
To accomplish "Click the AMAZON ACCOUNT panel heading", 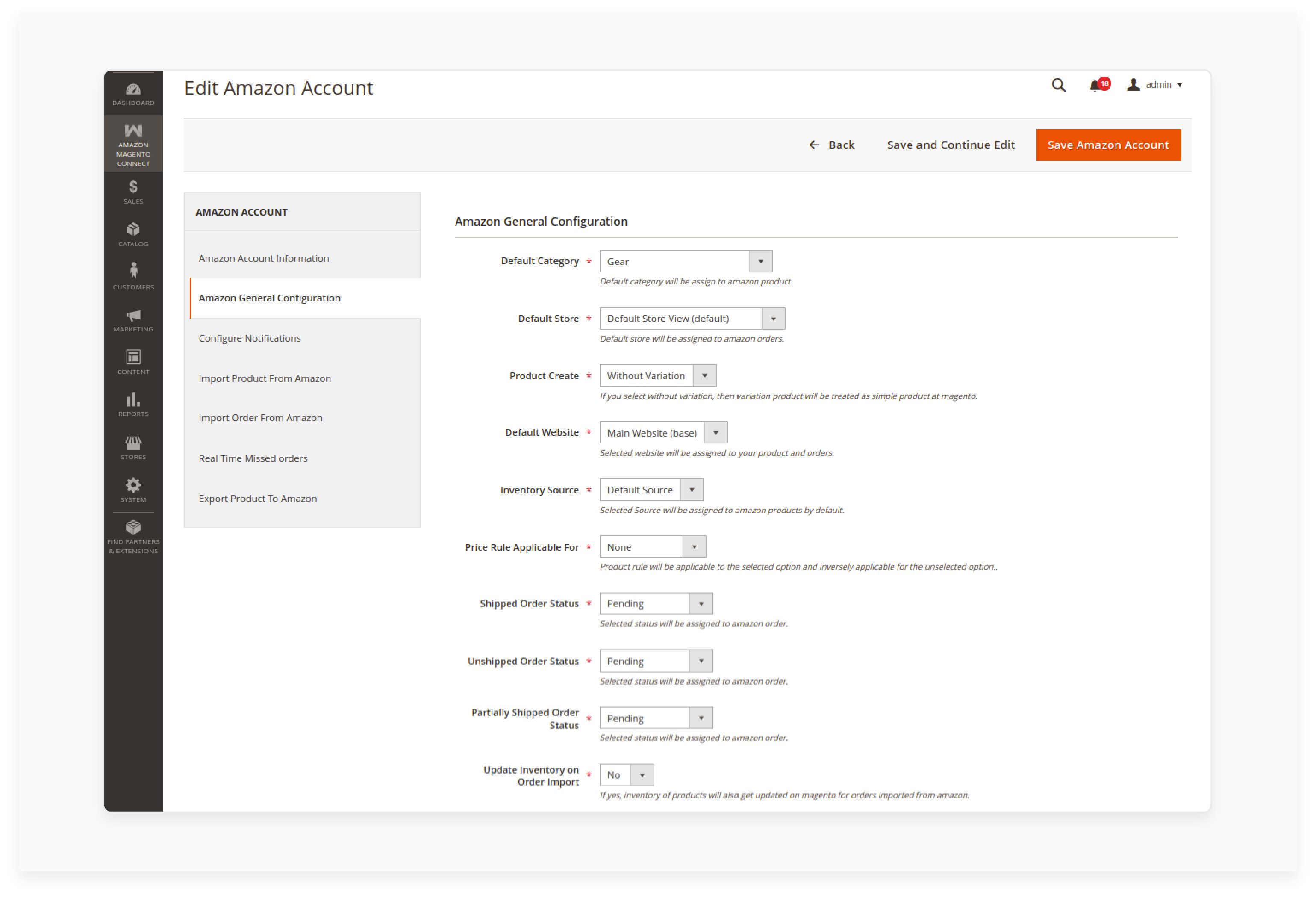I will [x=242, y=213].
